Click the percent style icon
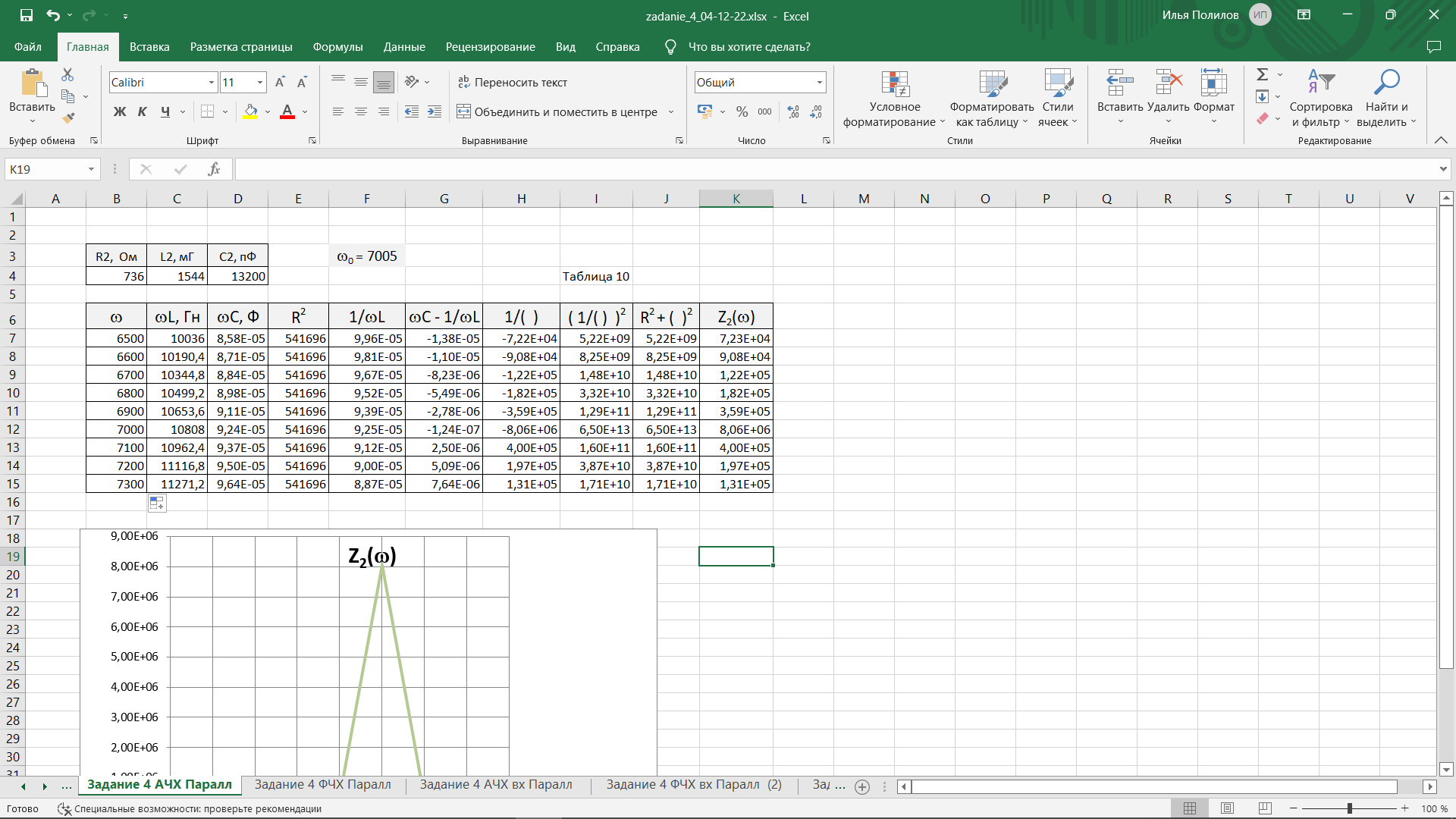 click(742, 111)
